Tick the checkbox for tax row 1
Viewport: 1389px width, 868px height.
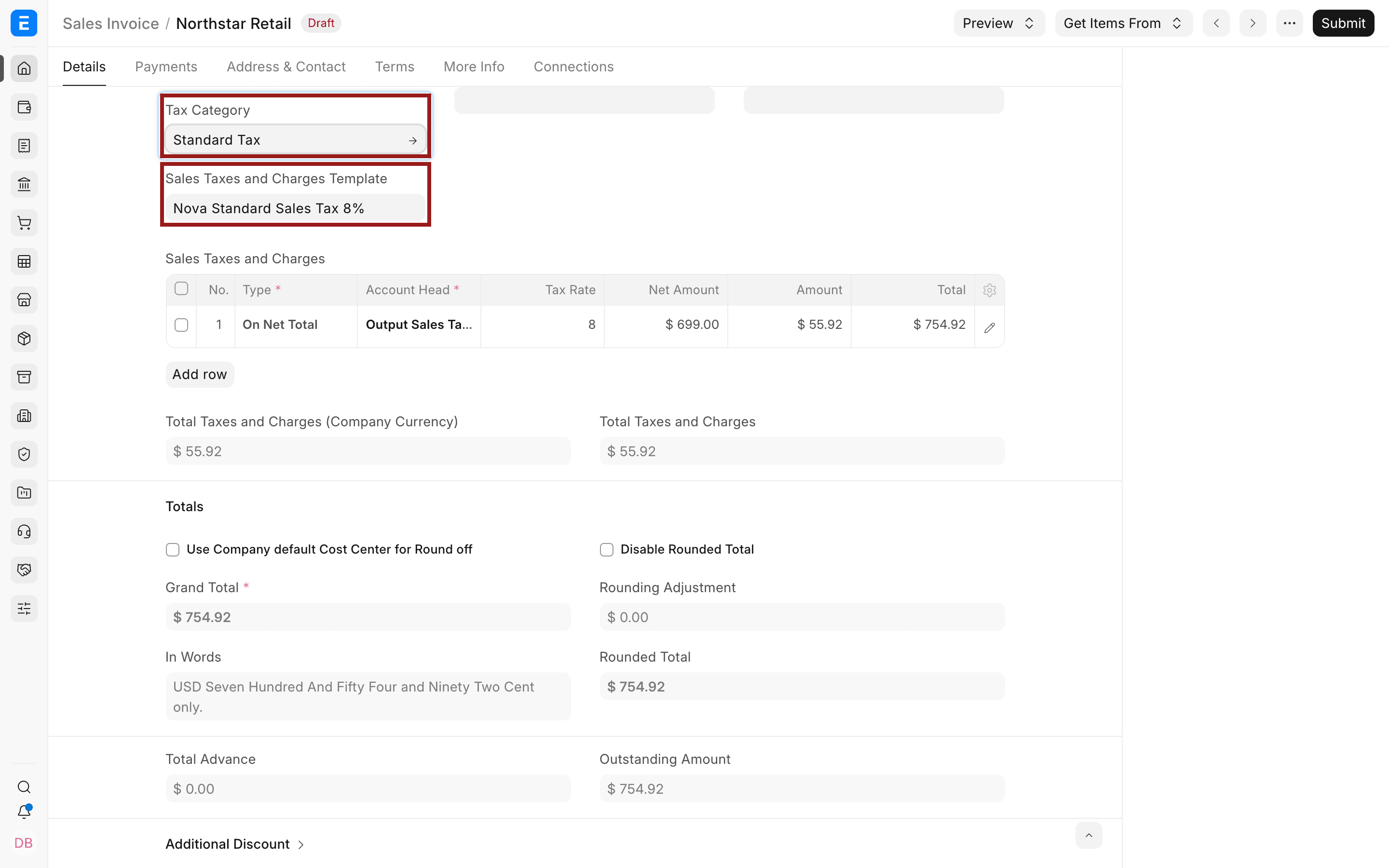coord(181,325)
